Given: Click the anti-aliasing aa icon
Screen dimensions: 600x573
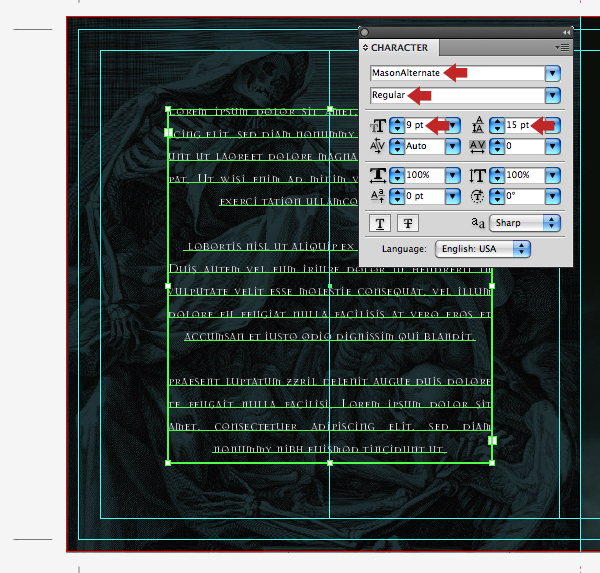Looking at the screenshot, I should coord(478,223).
